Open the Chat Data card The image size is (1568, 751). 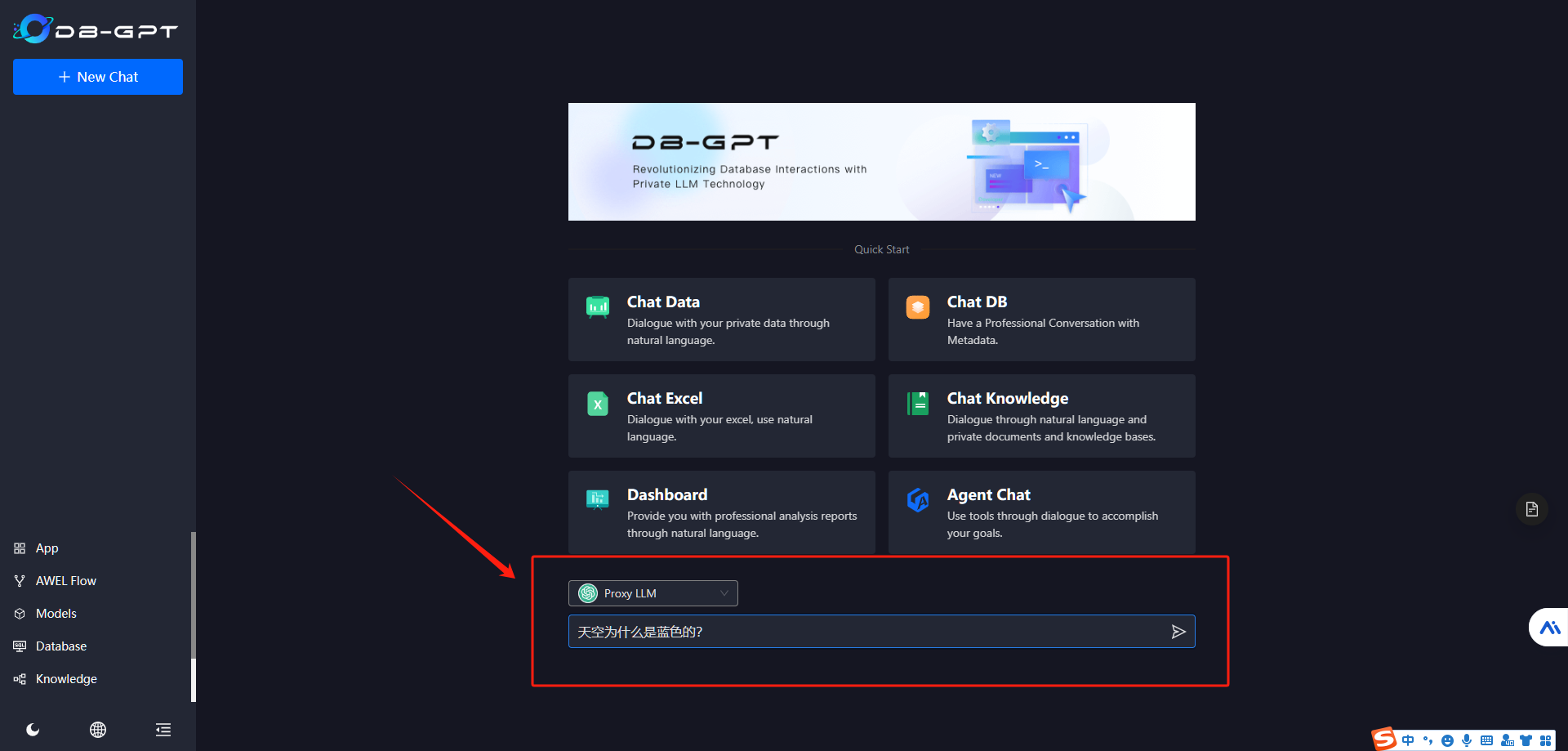[722, 320]
